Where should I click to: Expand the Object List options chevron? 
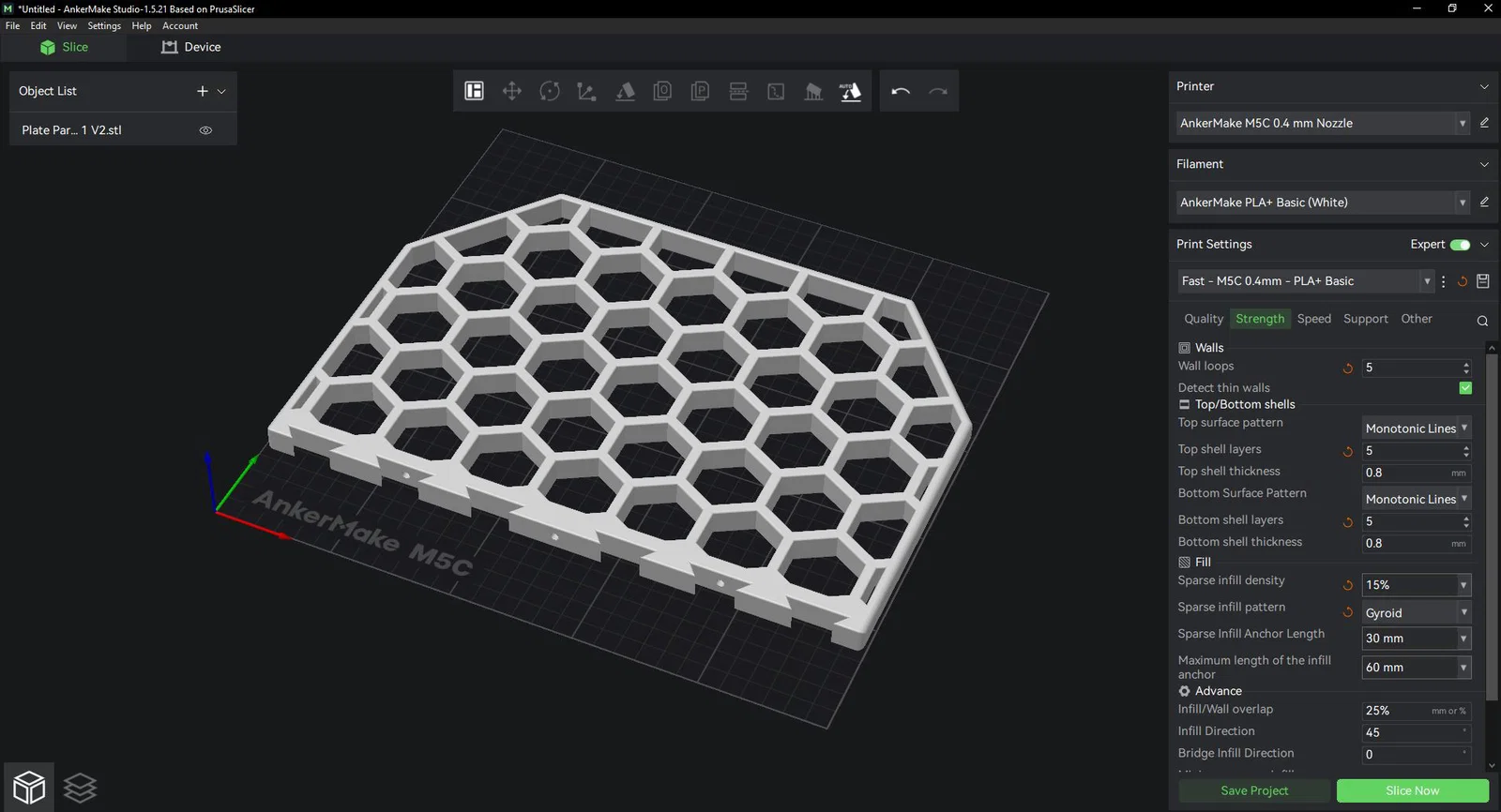coord(221,91)
